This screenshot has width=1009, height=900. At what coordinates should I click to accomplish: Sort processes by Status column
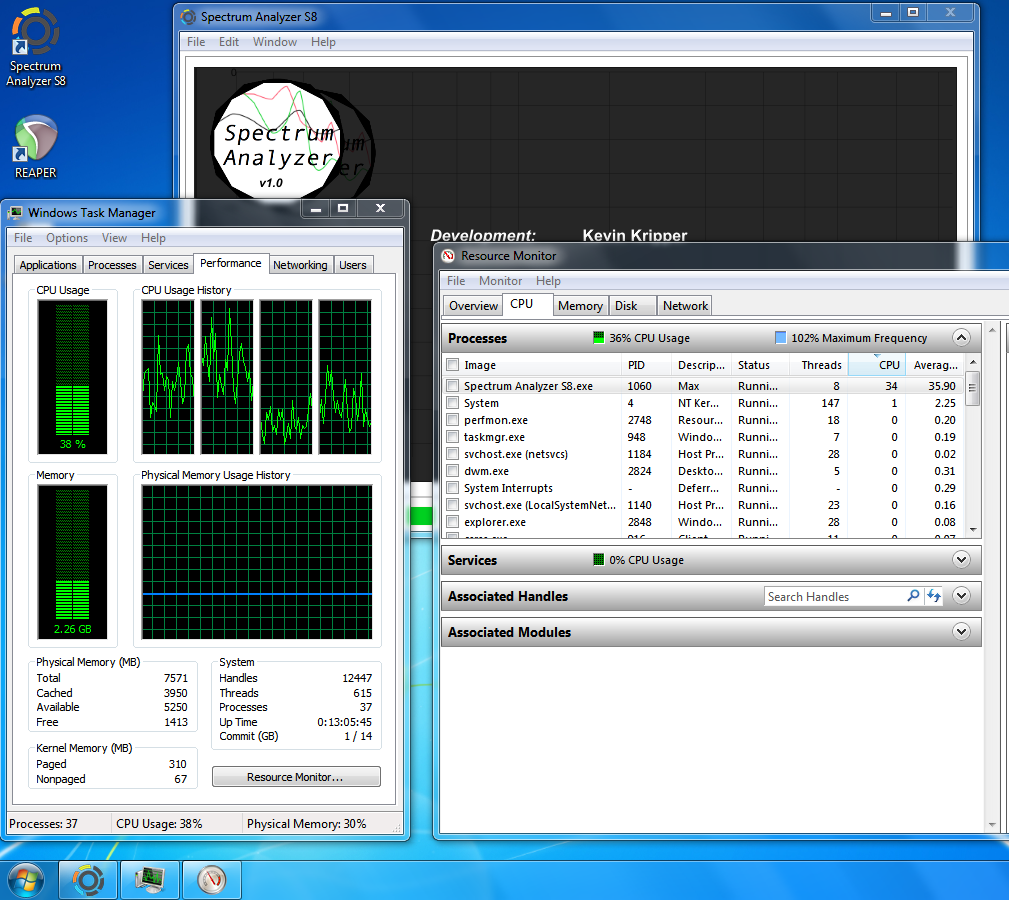tap(761, 365)
